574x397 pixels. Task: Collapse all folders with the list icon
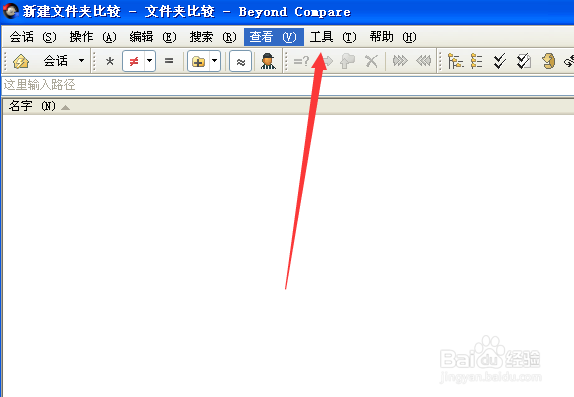point(476,61)
